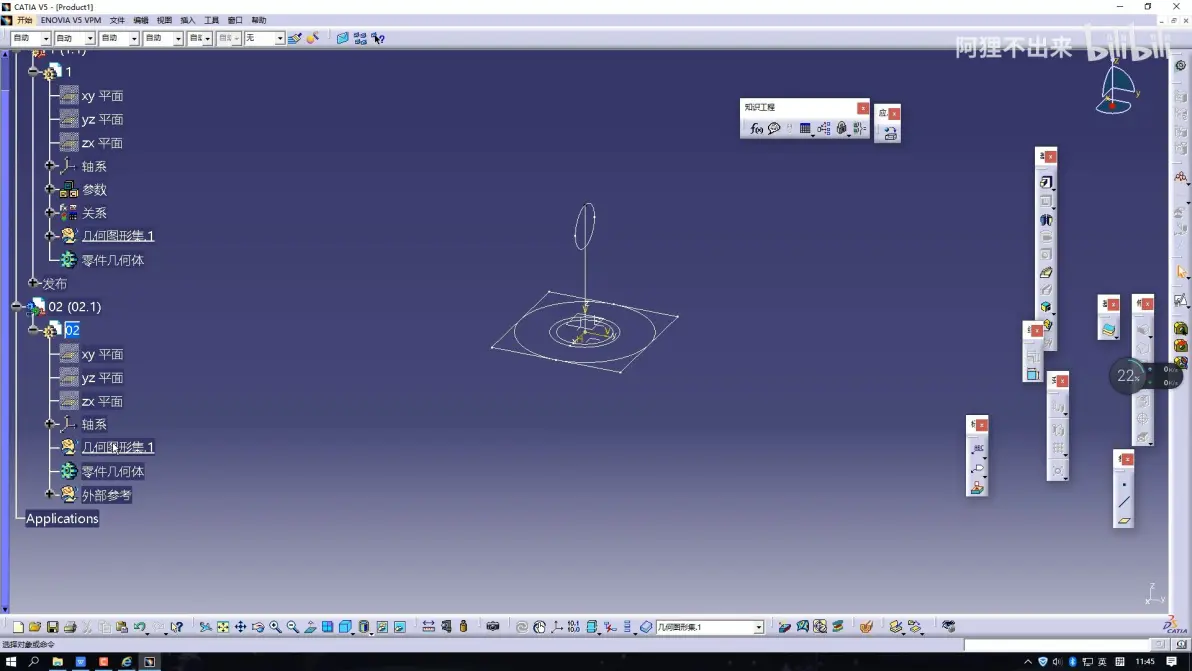This screenshot has height=671, width=1192.
Task: Select 零件几何体 under part 02
Action: (x=113, y=471)
